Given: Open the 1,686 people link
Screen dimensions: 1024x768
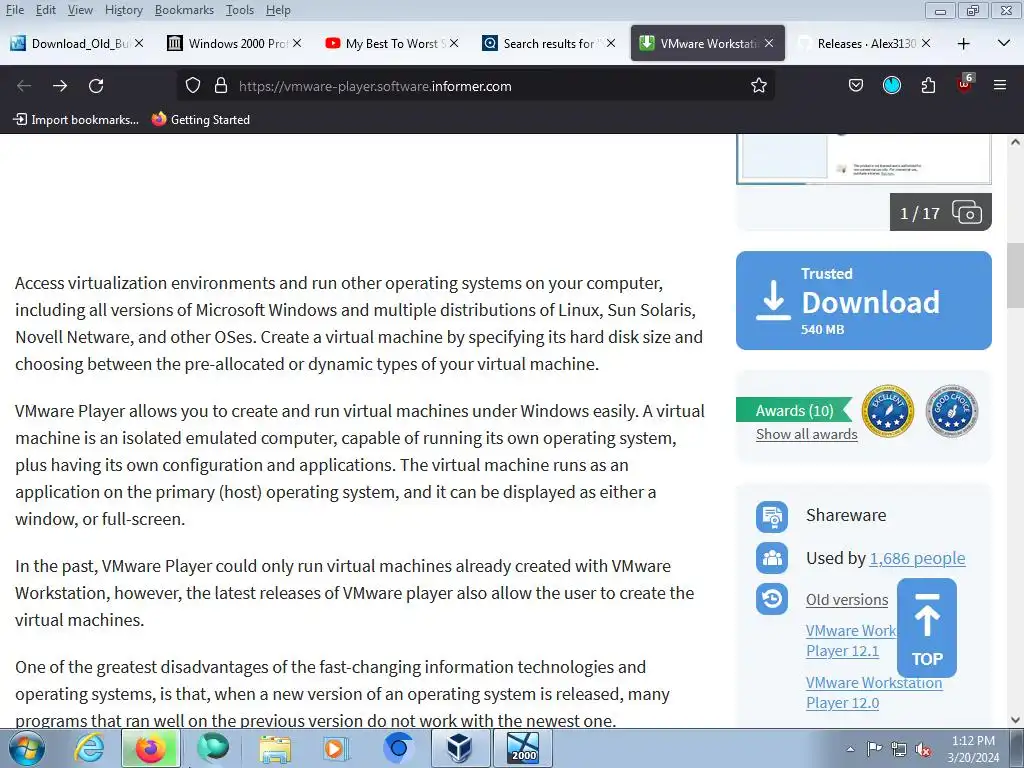Looking at the screenshot, I should tap(917, 558).
